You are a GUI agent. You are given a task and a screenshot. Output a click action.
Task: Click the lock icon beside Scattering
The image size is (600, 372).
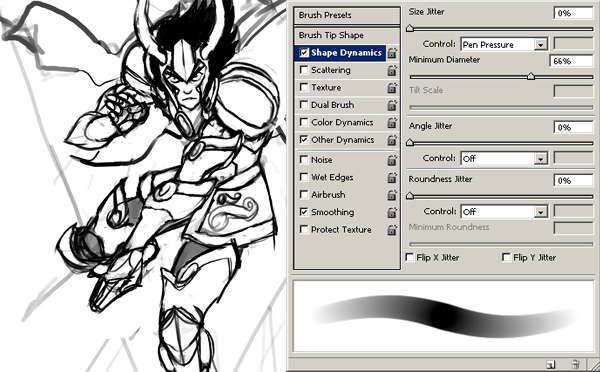(x=392, y=70)
